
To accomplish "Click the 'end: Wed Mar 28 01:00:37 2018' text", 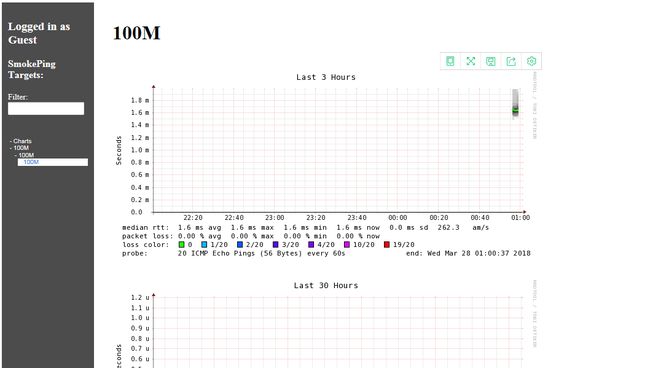I will tap(468, 253).
